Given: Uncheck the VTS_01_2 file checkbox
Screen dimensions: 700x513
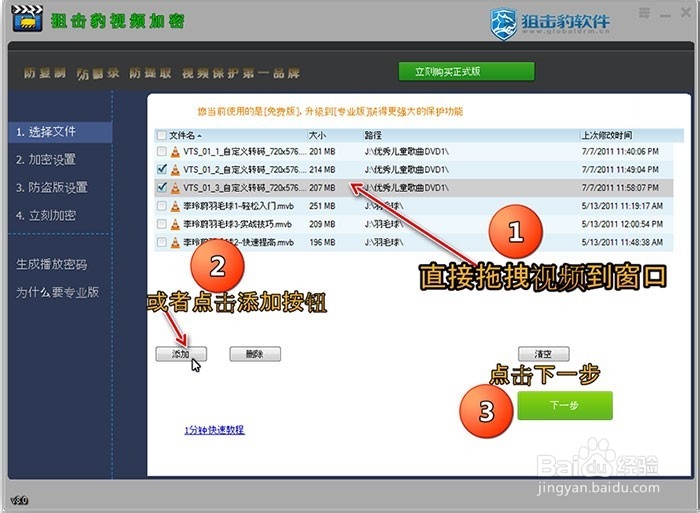Looking at the screenshot, I should (162, 170).
